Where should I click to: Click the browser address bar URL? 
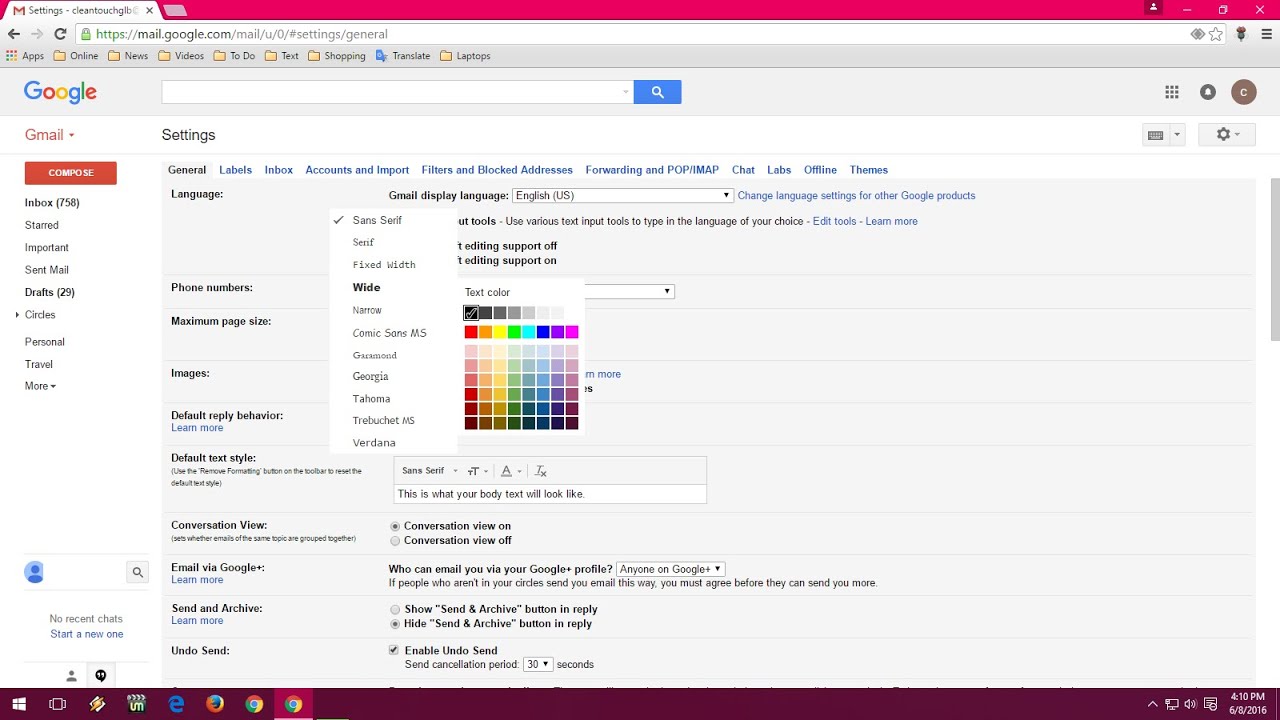click(x=242, y=34)
